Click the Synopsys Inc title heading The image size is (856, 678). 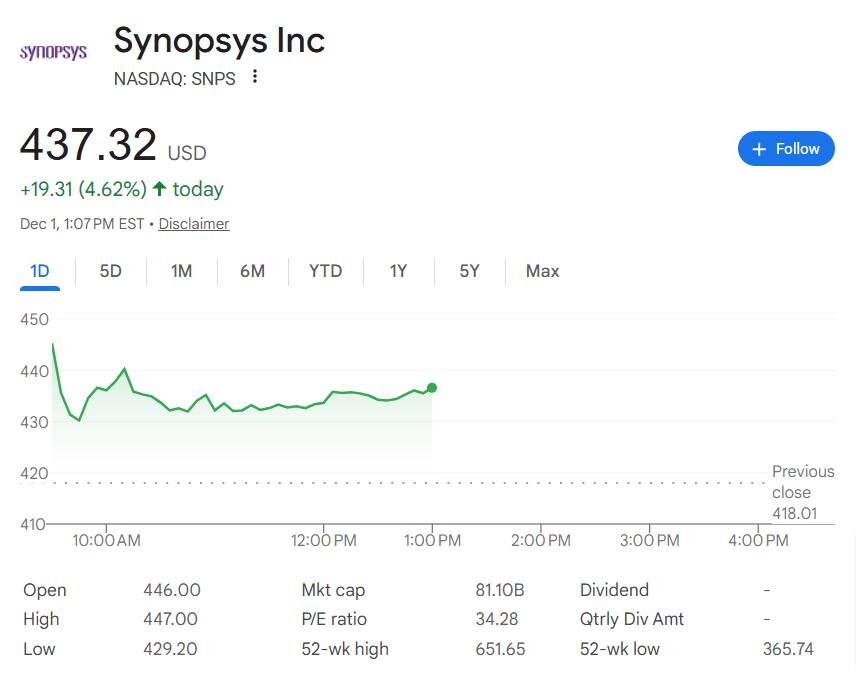click(219, 41)
